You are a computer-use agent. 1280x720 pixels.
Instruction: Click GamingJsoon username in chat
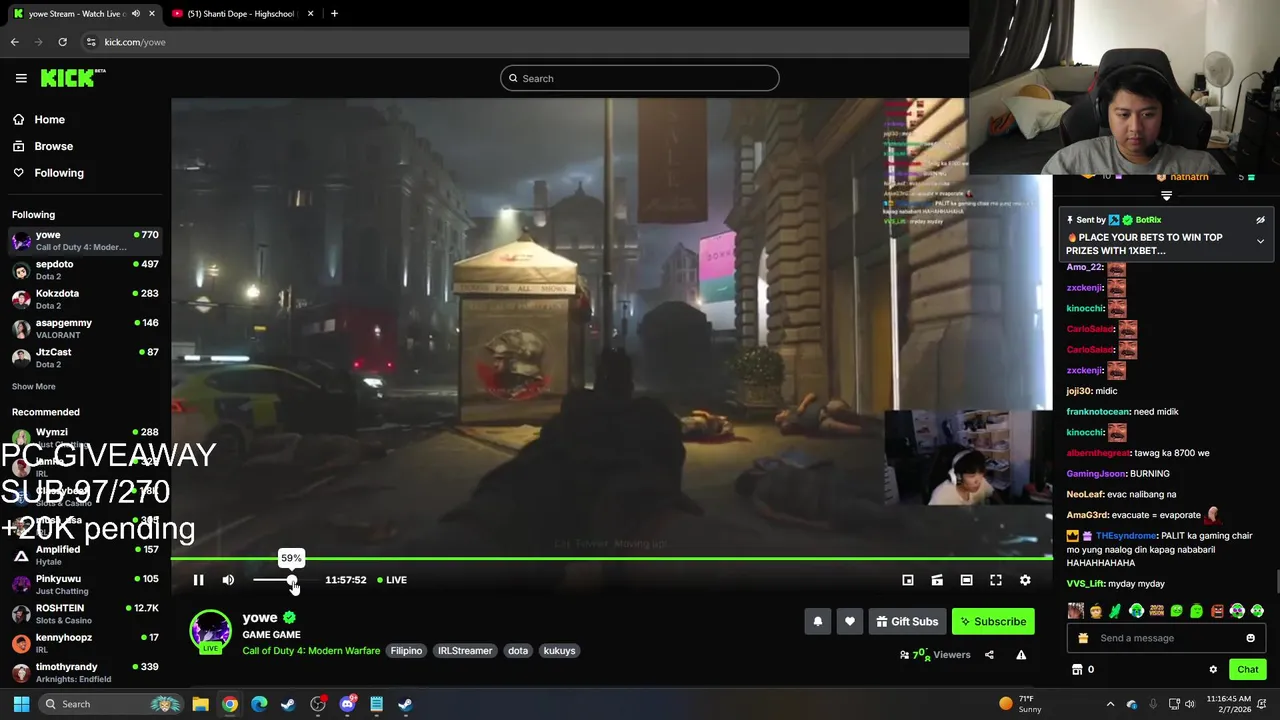tap(1096, 474)
